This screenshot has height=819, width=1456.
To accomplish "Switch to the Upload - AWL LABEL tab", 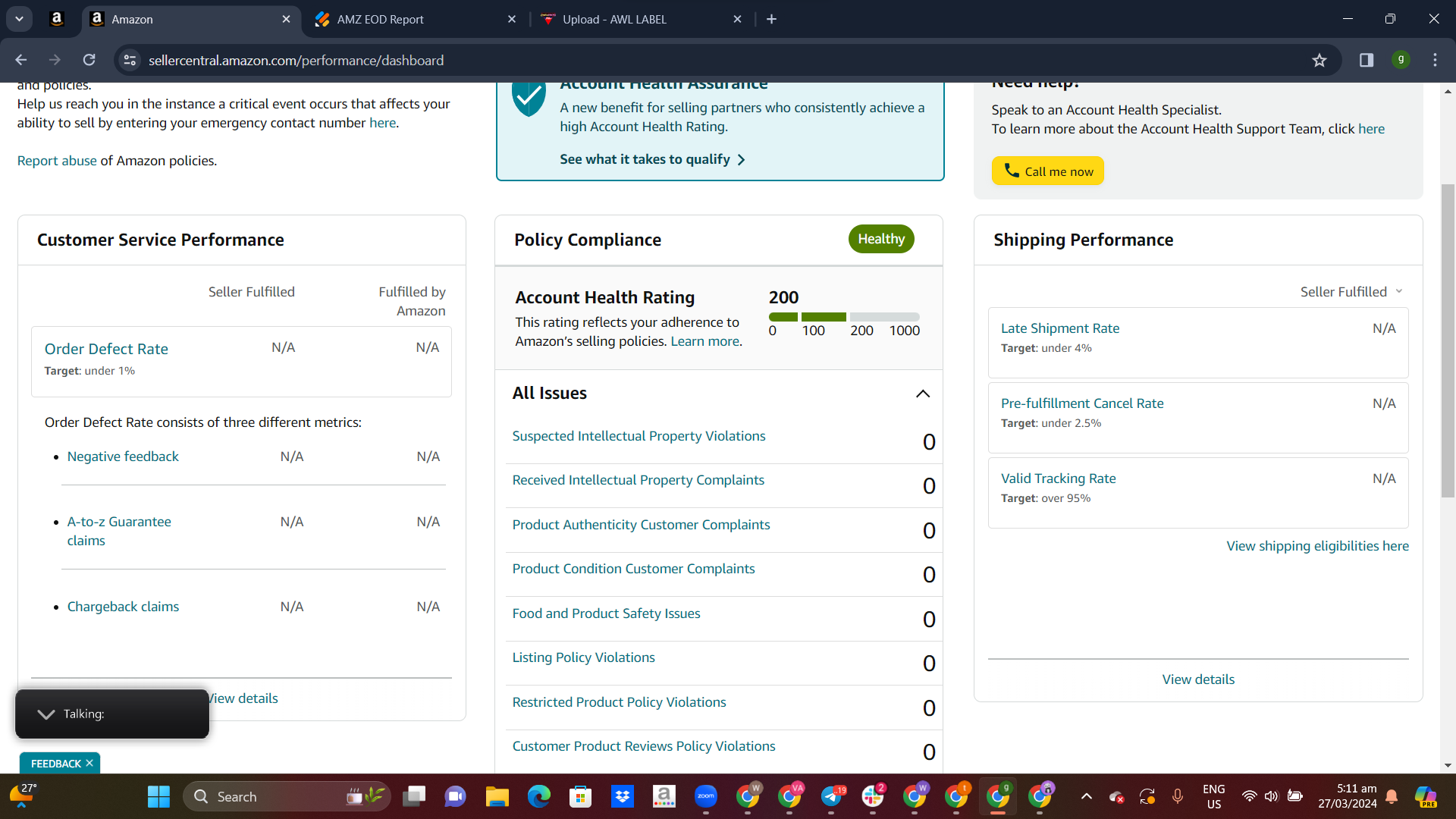I will point(642,19).
